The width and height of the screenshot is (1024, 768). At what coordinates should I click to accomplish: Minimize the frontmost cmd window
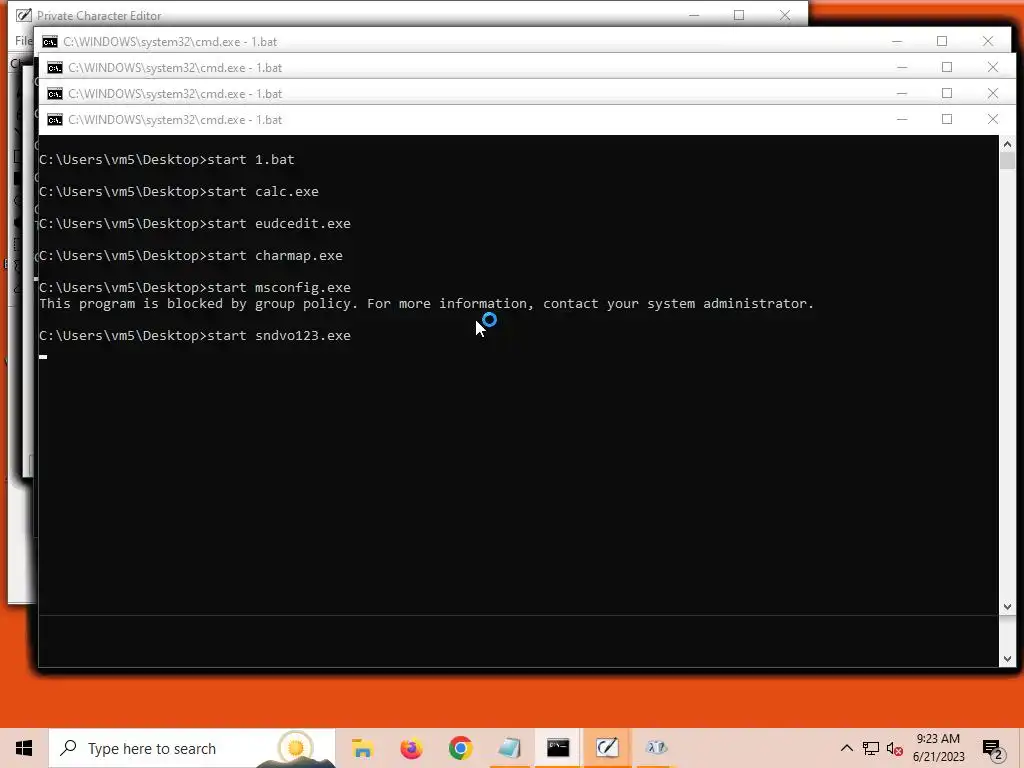tap(902, 120)
